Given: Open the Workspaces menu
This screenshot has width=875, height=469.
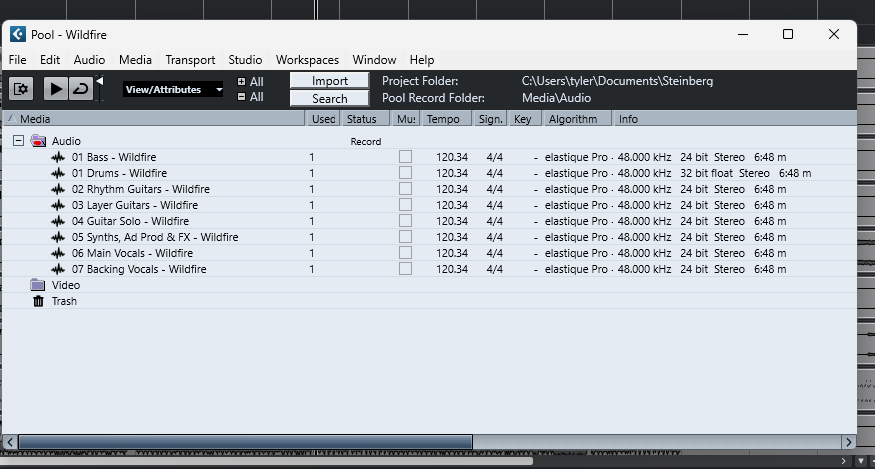Looking at the screenshot, I should pos(307,60).
